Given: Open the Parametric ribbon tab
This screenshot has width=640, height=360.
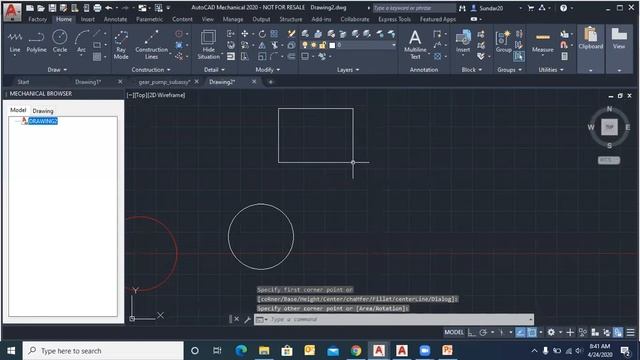Looking at the screenshot, I should coord(149,19).
